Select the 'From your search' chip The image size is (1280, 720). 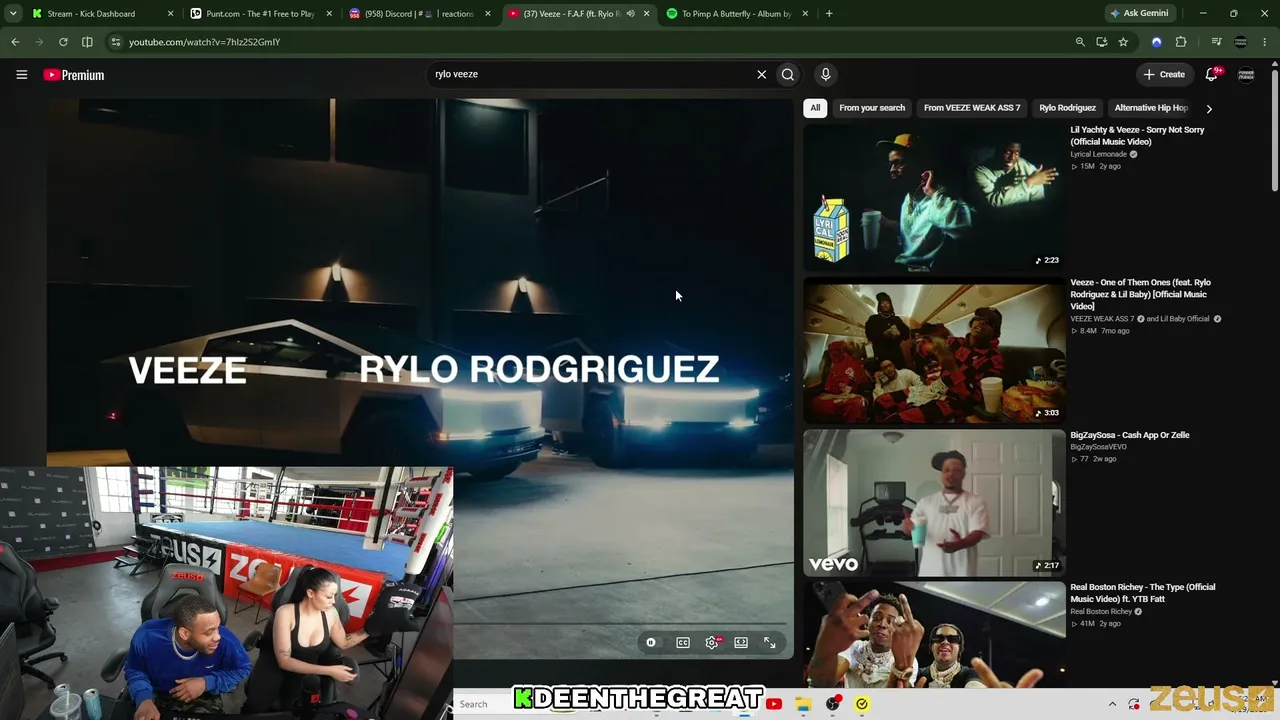pyautogui.click(x=872, y=108)
